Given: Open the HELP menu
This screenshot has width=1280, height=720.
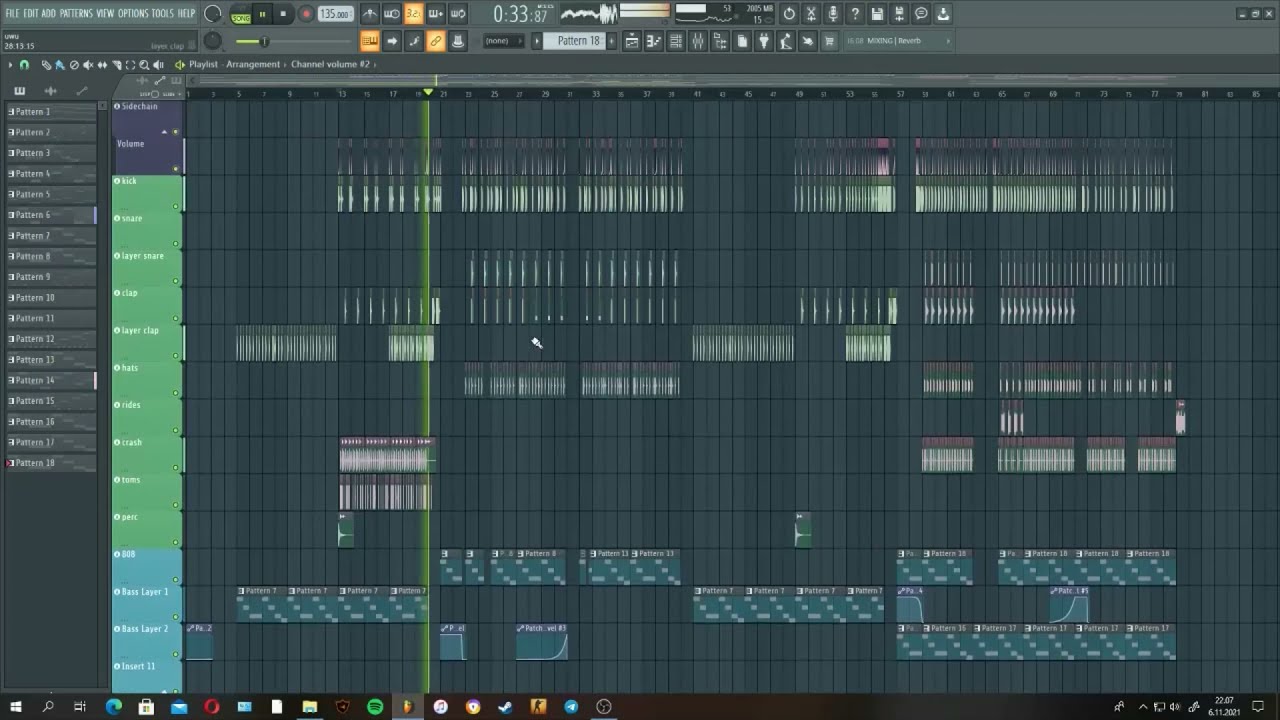Looking at the screenshot, I should pyautogui.click(x=186, y=14).
